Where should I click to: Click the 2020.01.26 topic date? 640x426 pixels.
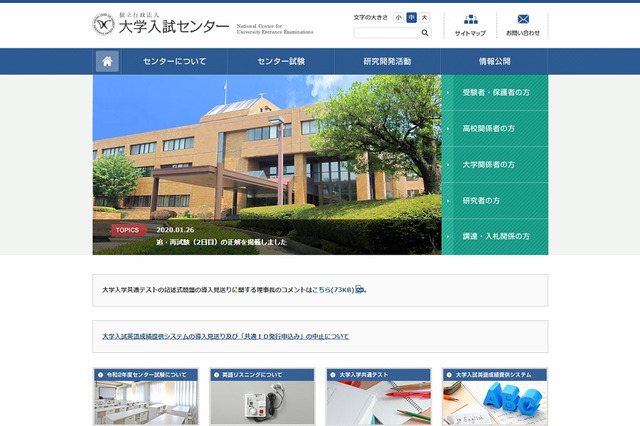point(175,230)
